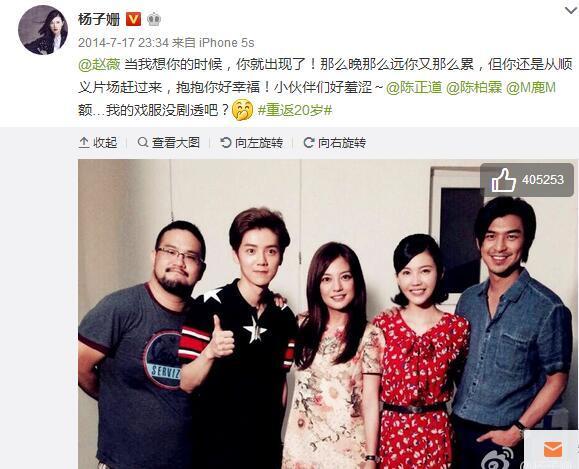This screenshot has height=469, width=579.
Task: Click the group photo image
Action: (328, 314)
